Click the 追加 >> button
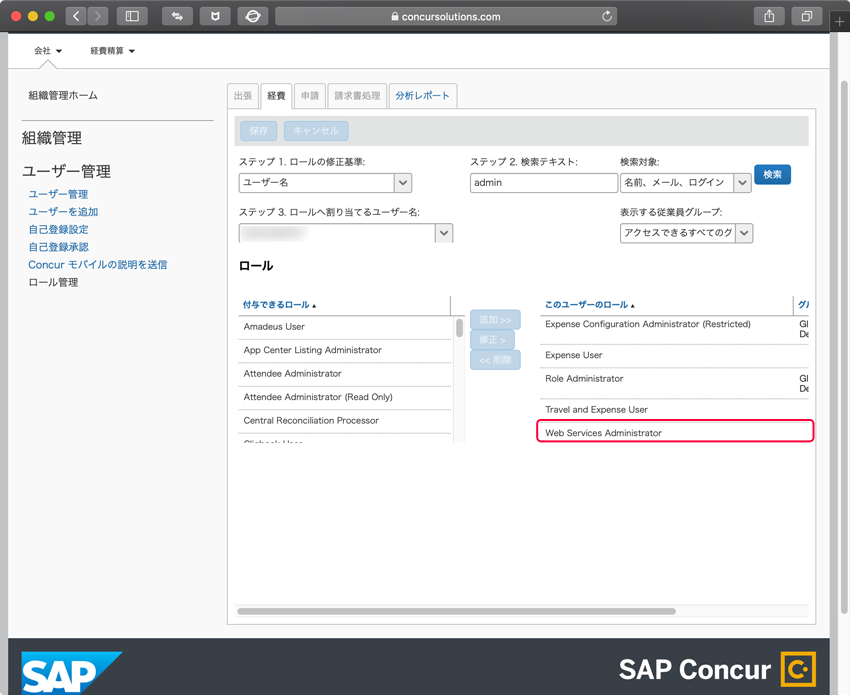 click(x=495, y=320)
